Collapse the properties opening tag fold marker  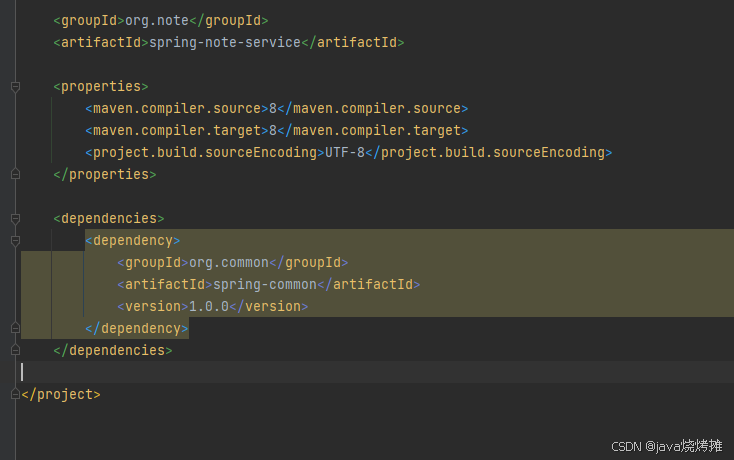(x=15, y=87)
